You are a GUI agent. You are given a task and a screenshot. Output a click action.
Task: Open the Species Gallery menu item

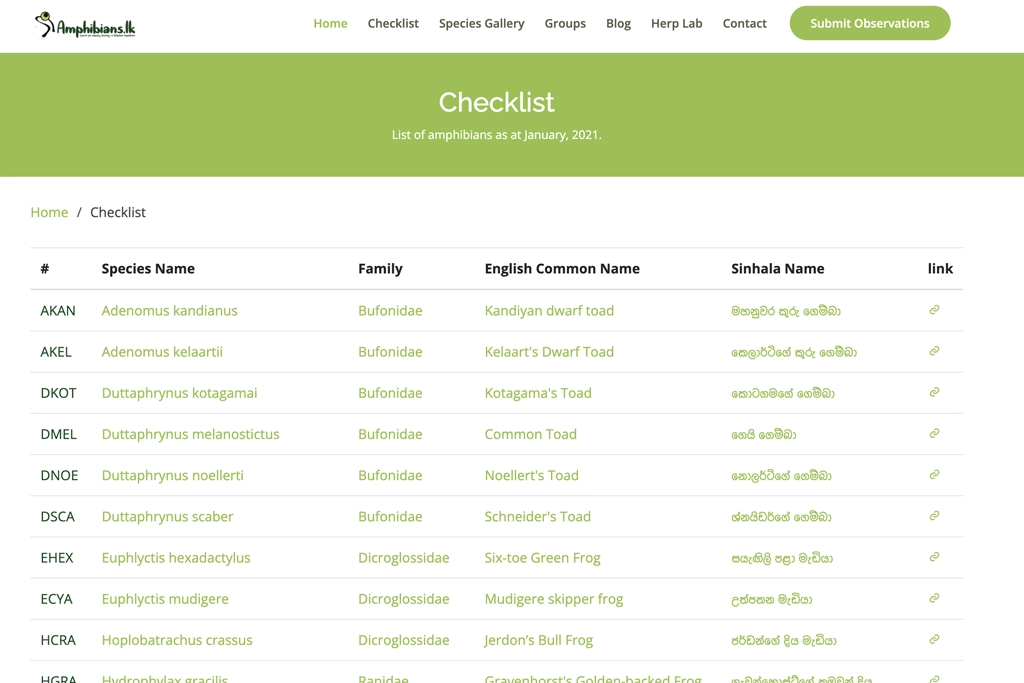point(481,23)
